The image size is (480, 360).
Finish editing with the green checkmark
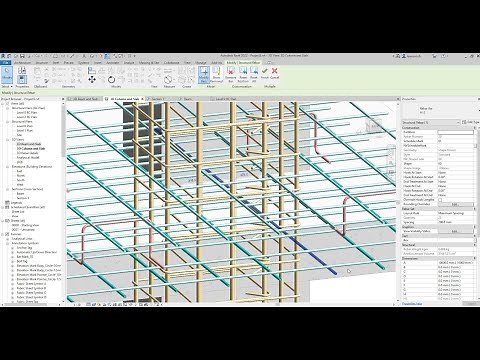[x=265, y=73]
